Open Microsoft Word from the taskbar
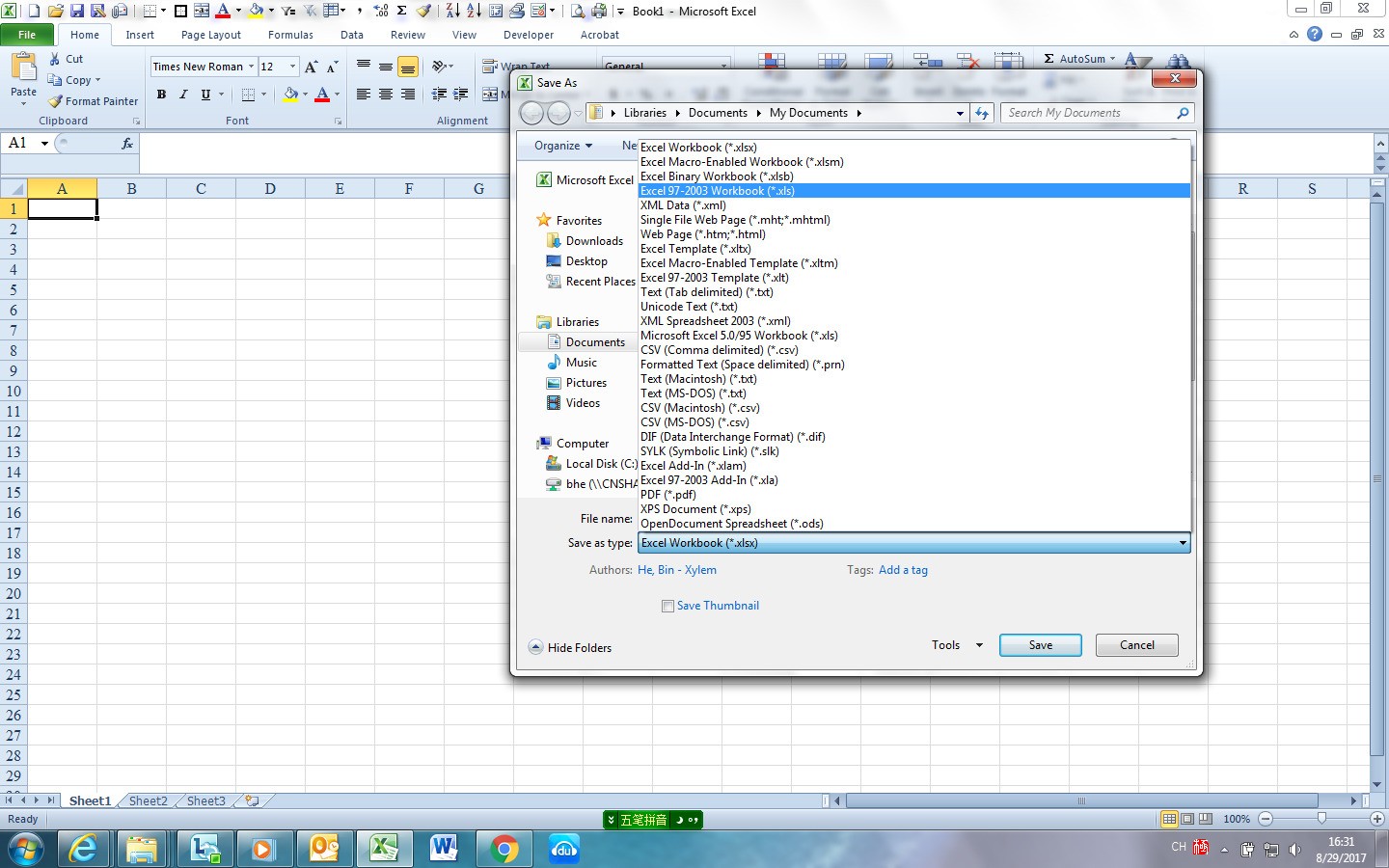Image resolution: width=1389 pixels, height=868 pixels. [x=444, y=849]
